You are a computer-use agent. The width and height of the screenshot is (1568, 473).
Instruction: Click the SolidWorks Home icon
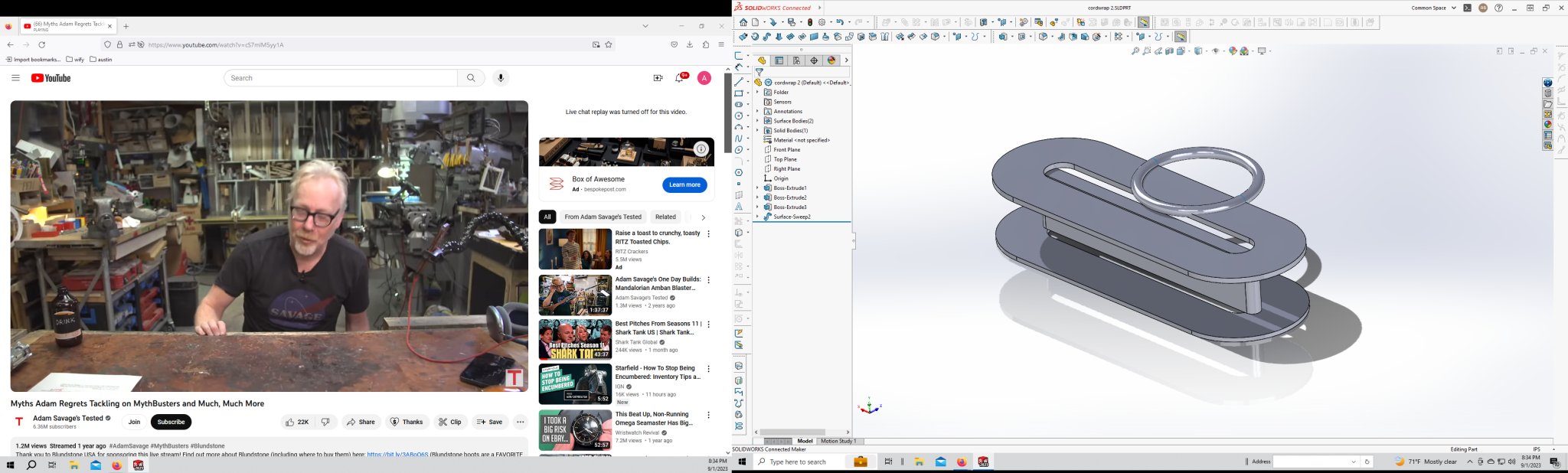click(x=743, y=22)
